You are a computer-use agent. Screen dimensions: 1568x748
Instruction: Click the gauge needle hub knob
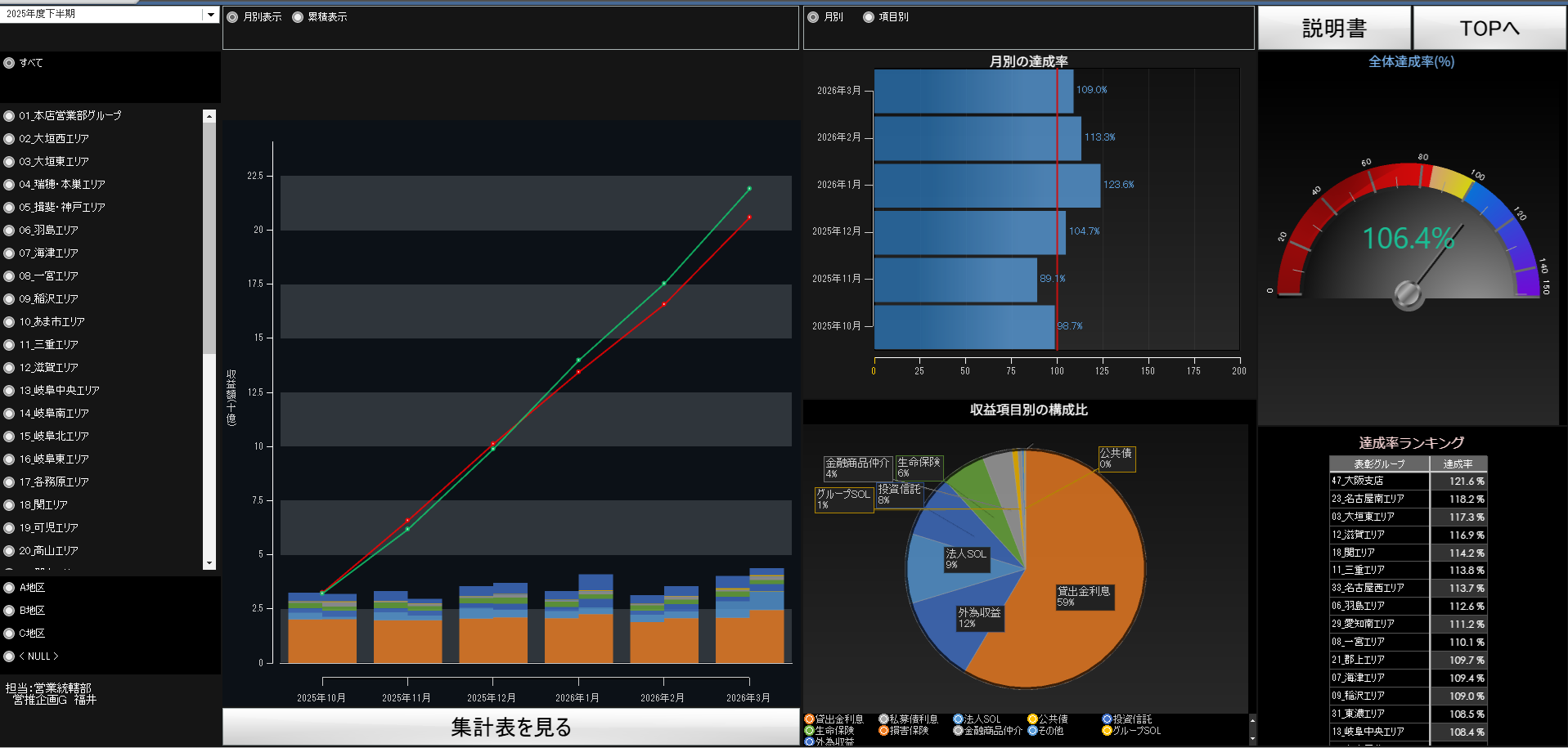(x=1408, y=294)
